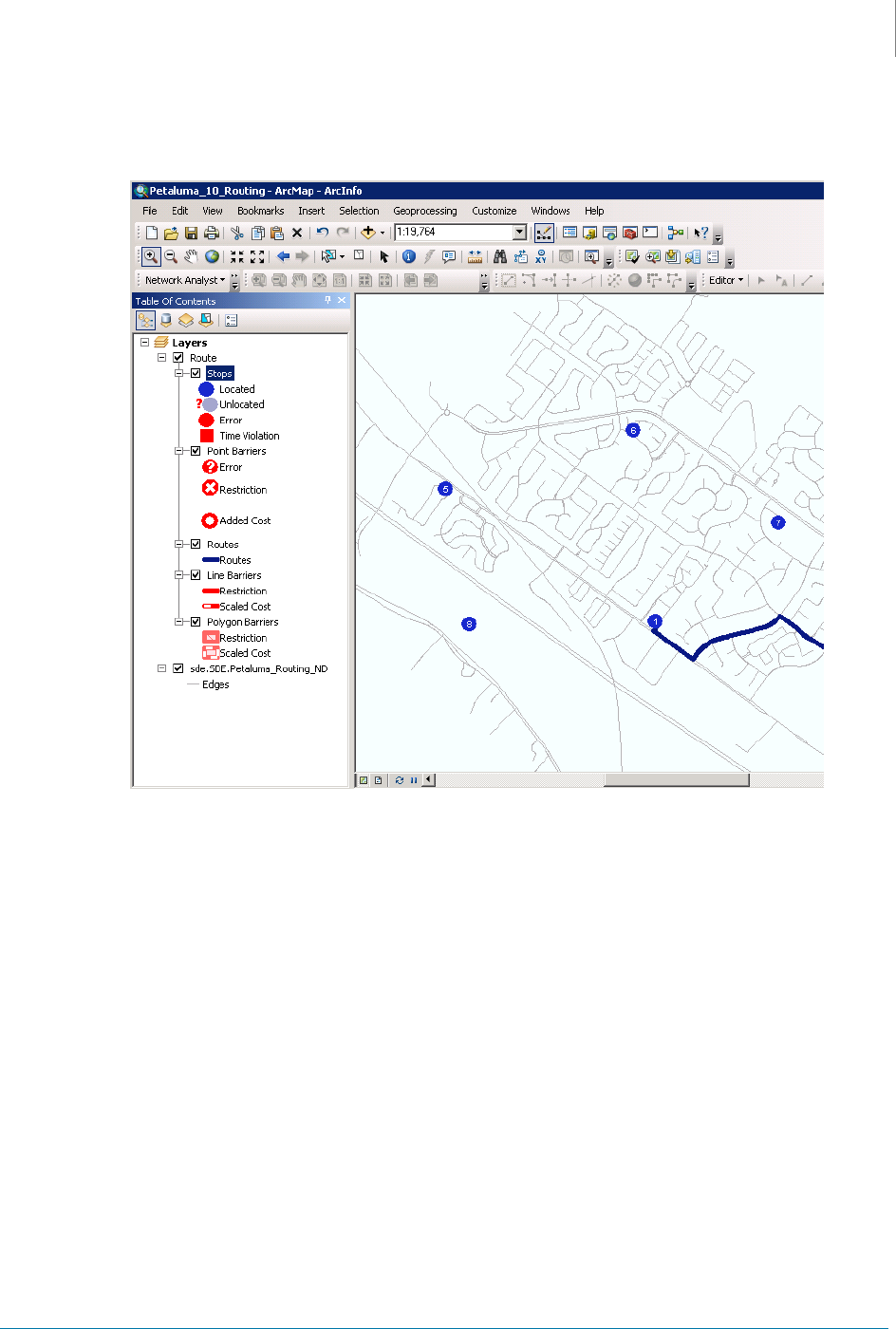The image size is (896, 1329).
Task: Open the Bookmarks menu
Action: coord(260,211)
